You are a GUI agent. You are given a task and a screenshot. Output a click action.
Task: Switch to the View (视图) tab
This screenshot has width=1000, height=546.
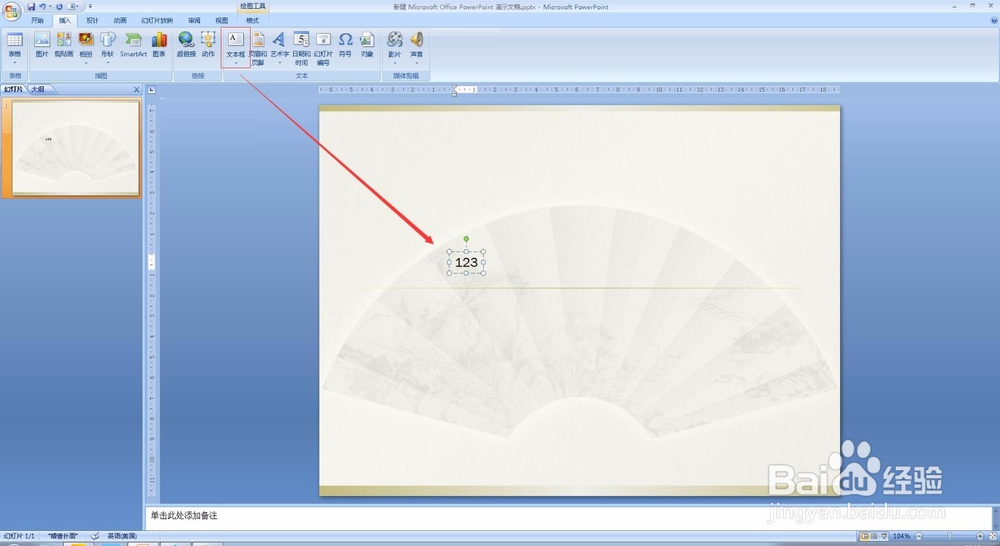221,20
